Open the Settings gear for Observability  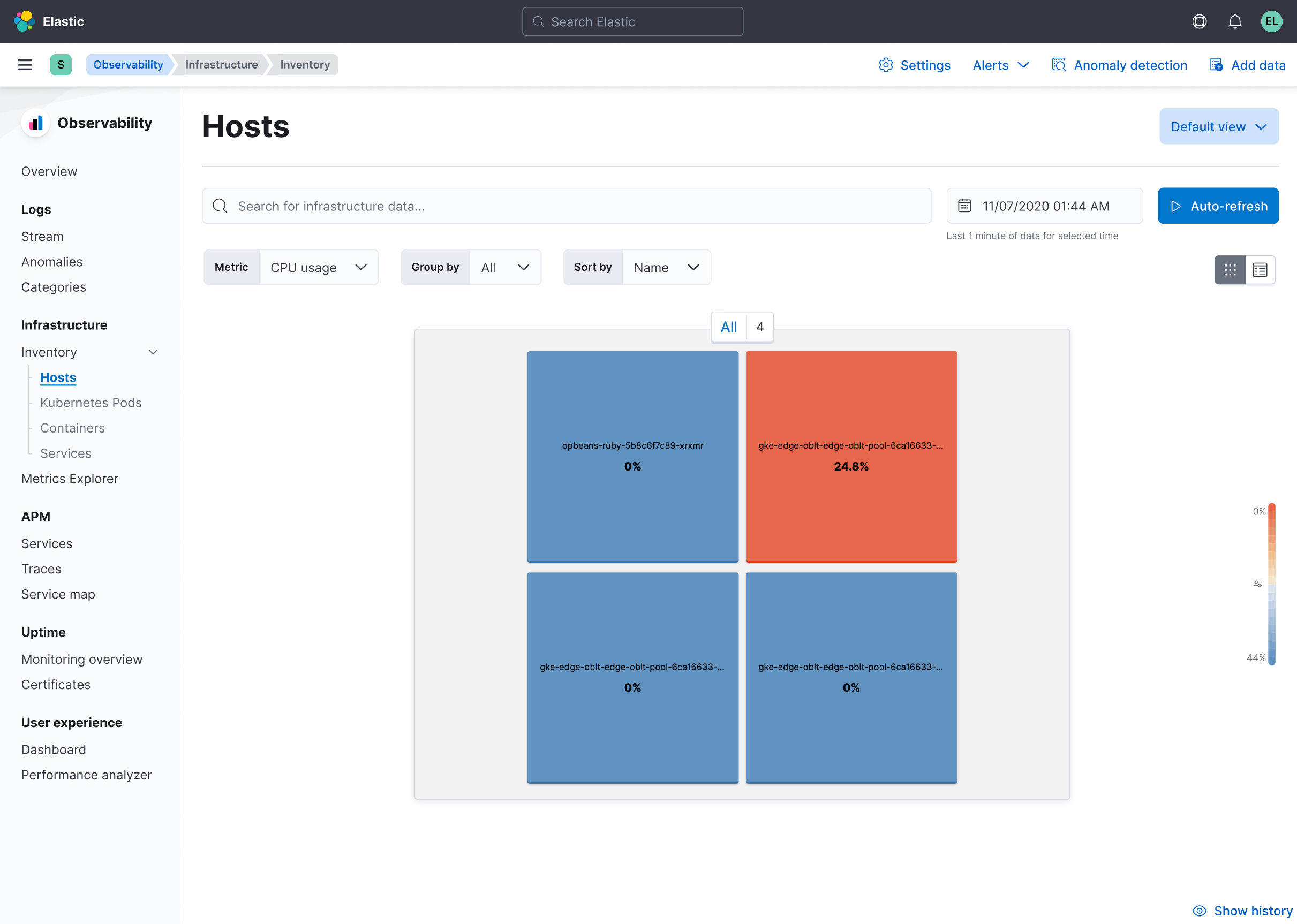(x=915, y=65)
